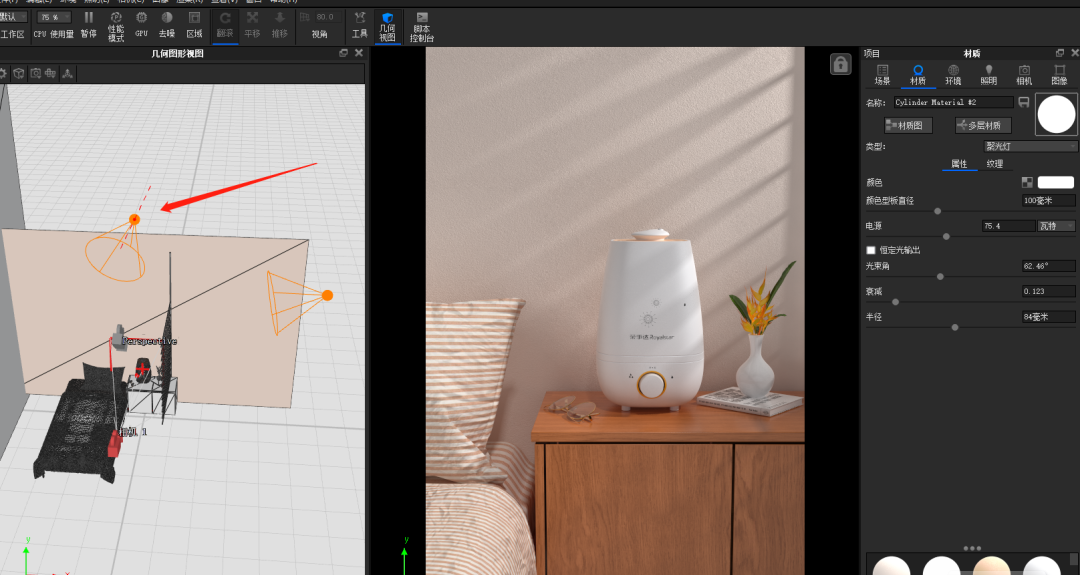Toggle the GPU rendering icon

click(x=141, y=23)
